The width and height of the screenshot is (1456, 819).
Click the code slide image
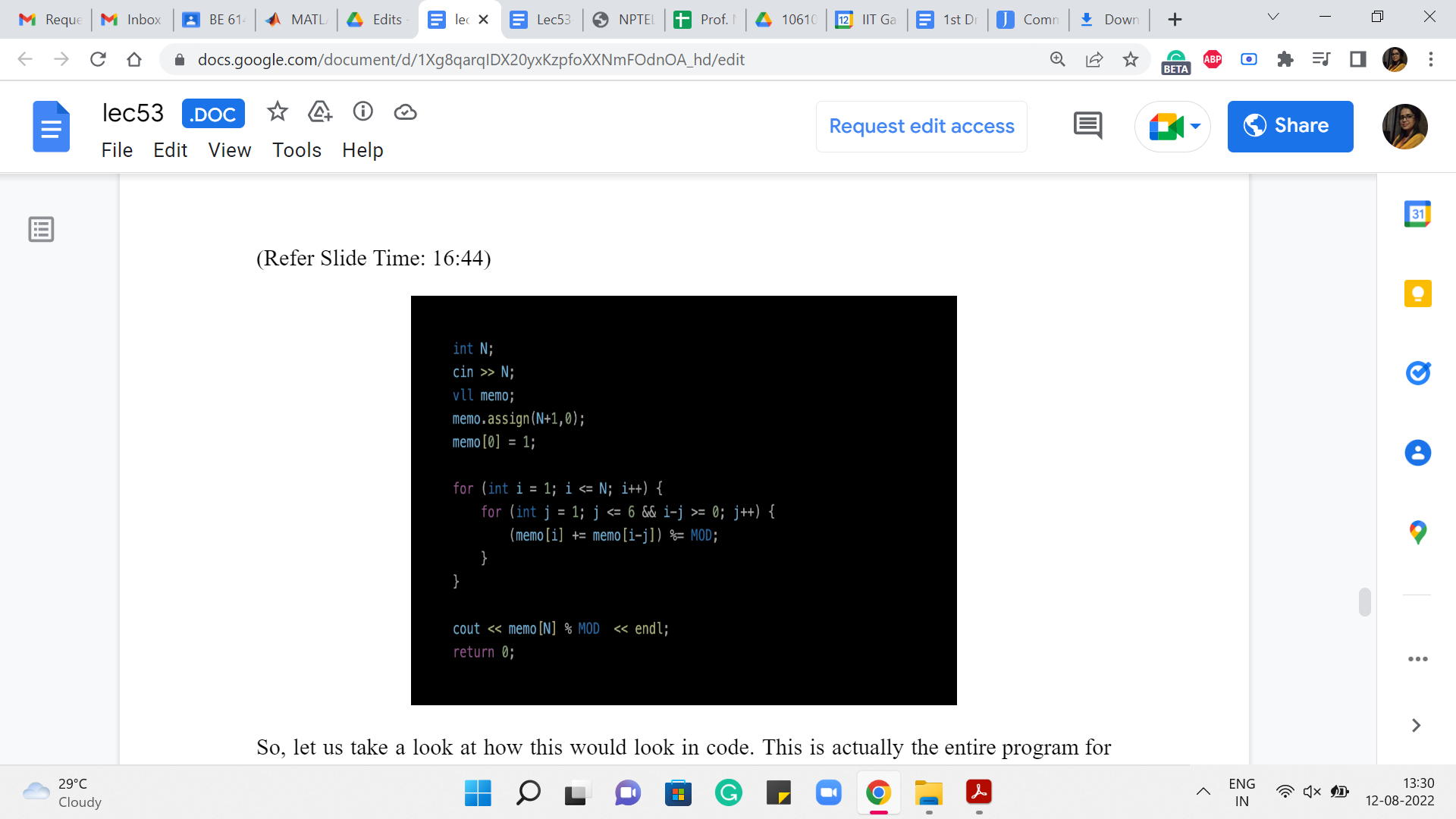[x=683, y=500]
